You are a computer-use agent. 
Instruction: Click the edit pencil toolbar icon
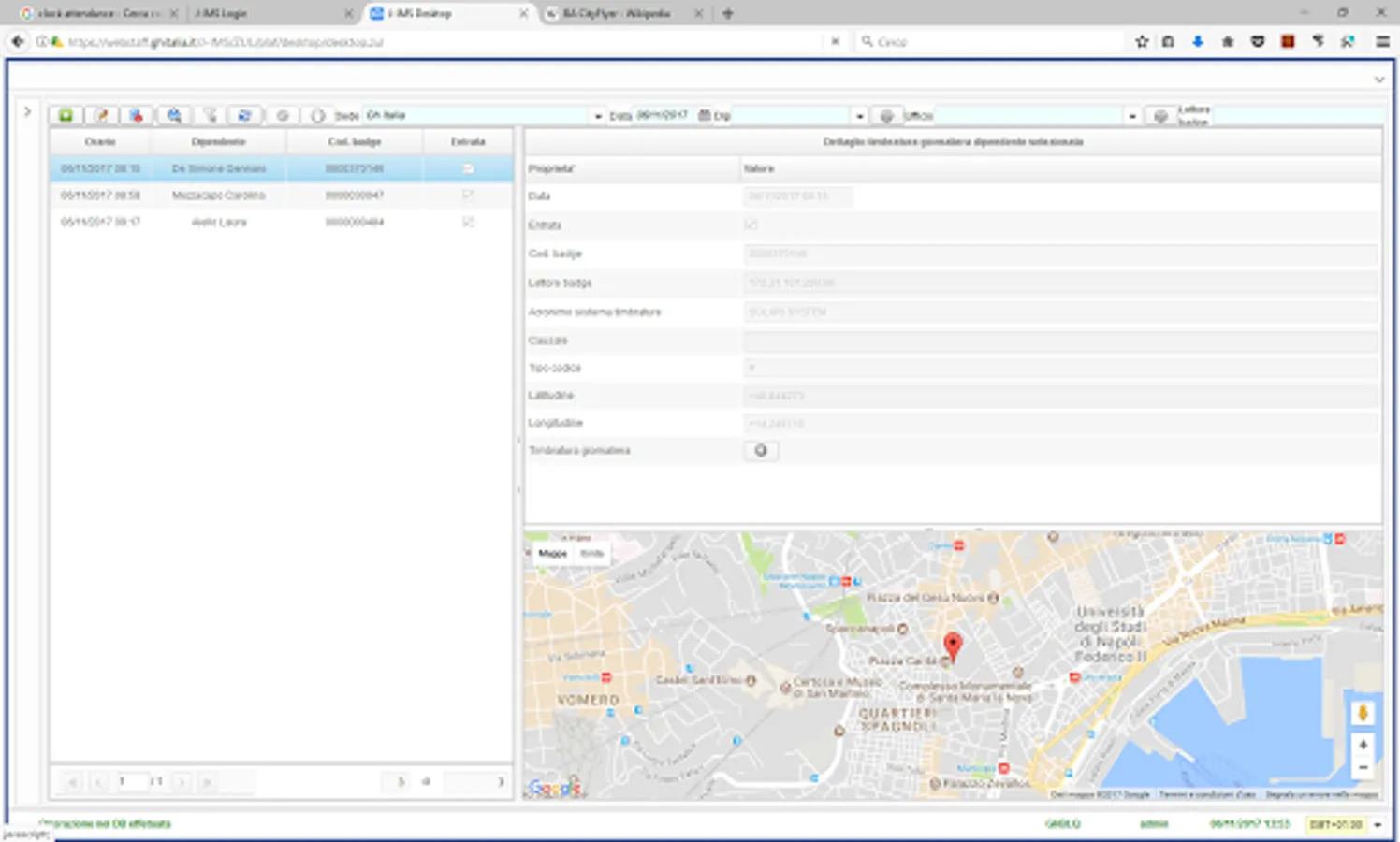(x=101, y=115)
